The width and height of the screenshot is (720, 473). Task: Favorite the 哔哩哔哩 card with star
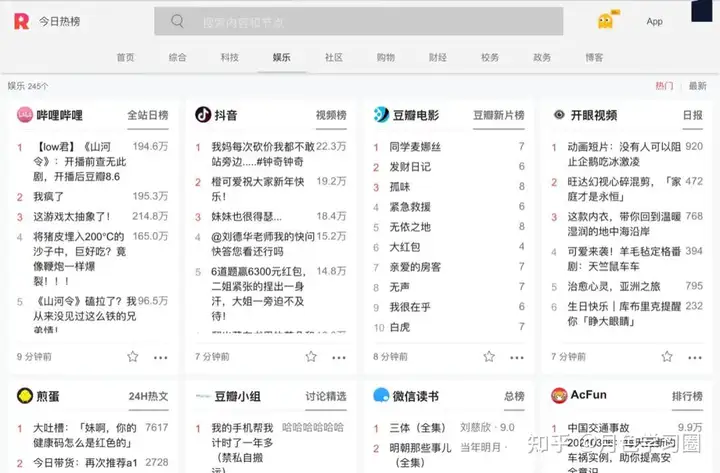133,356
